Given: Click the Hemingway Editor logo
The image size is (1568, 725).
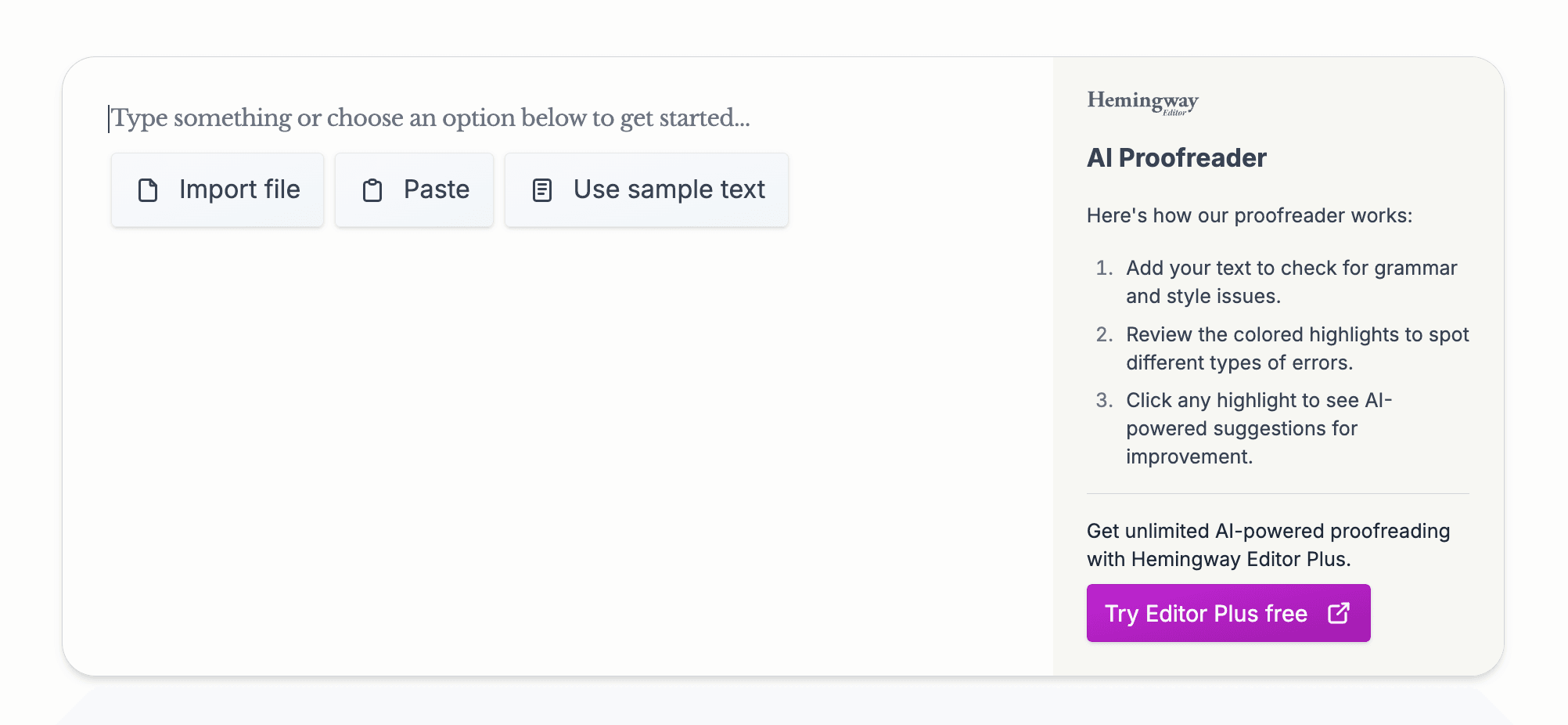Looking at the screenshot, I should (x=1142, y=103).
